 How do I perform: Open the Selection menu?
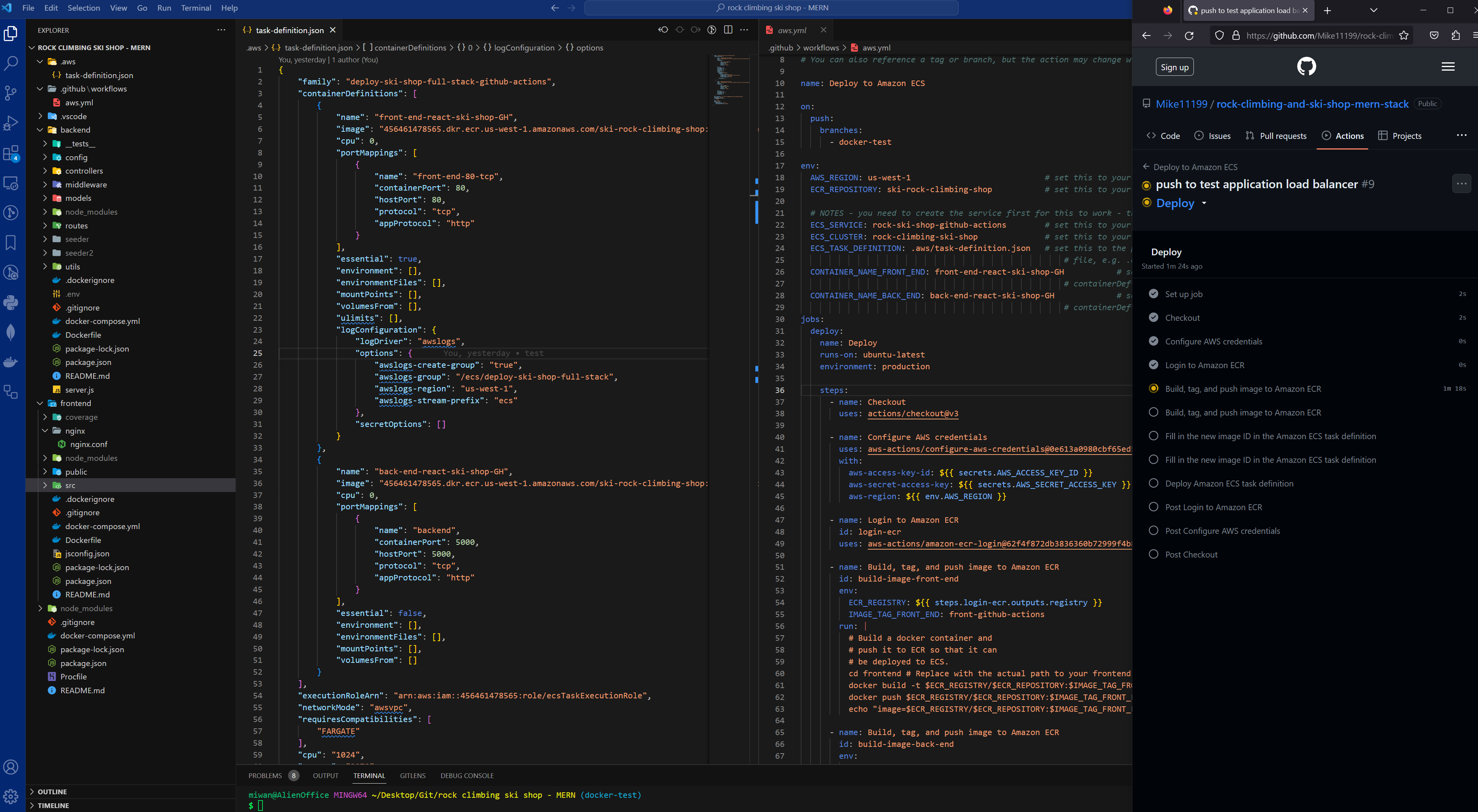click(84, 8)
